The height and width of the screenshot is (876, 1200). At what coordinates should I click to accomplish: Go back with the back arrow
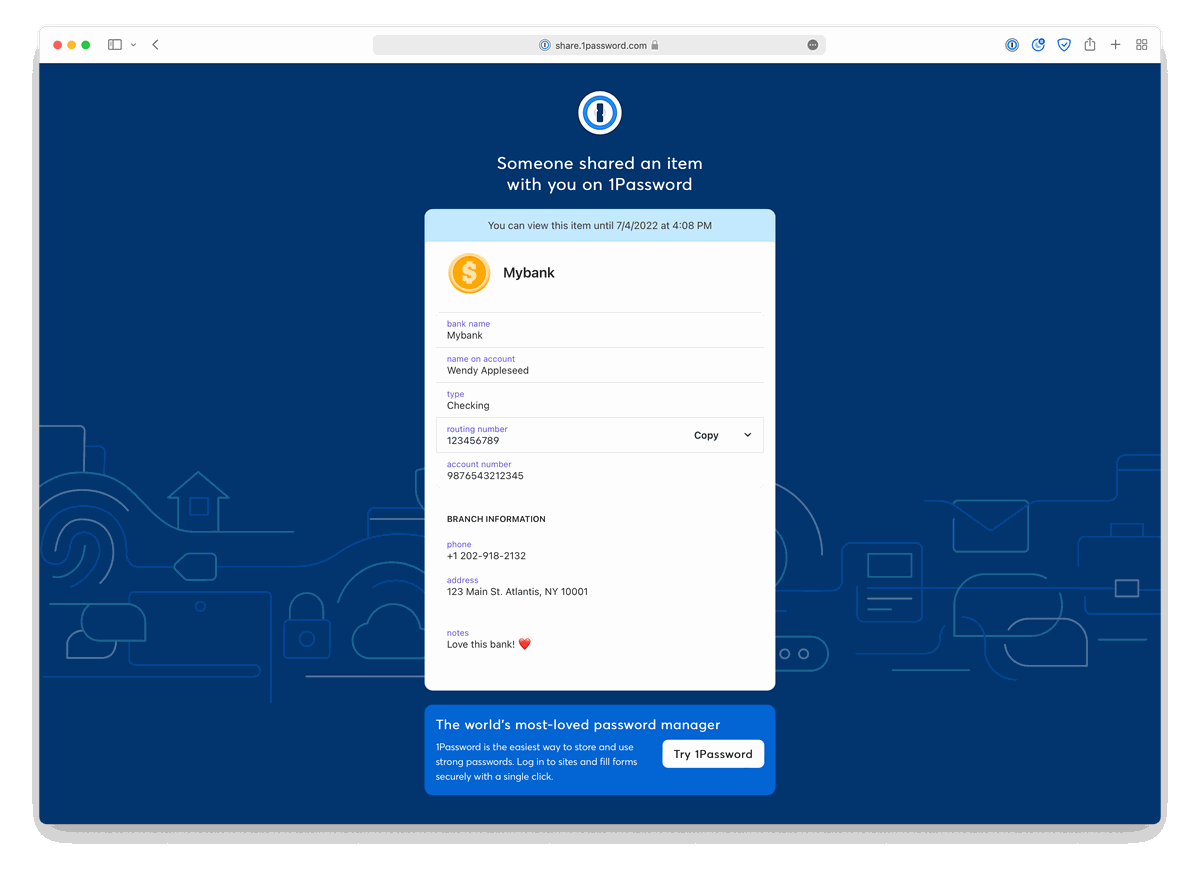coord(155,45)
